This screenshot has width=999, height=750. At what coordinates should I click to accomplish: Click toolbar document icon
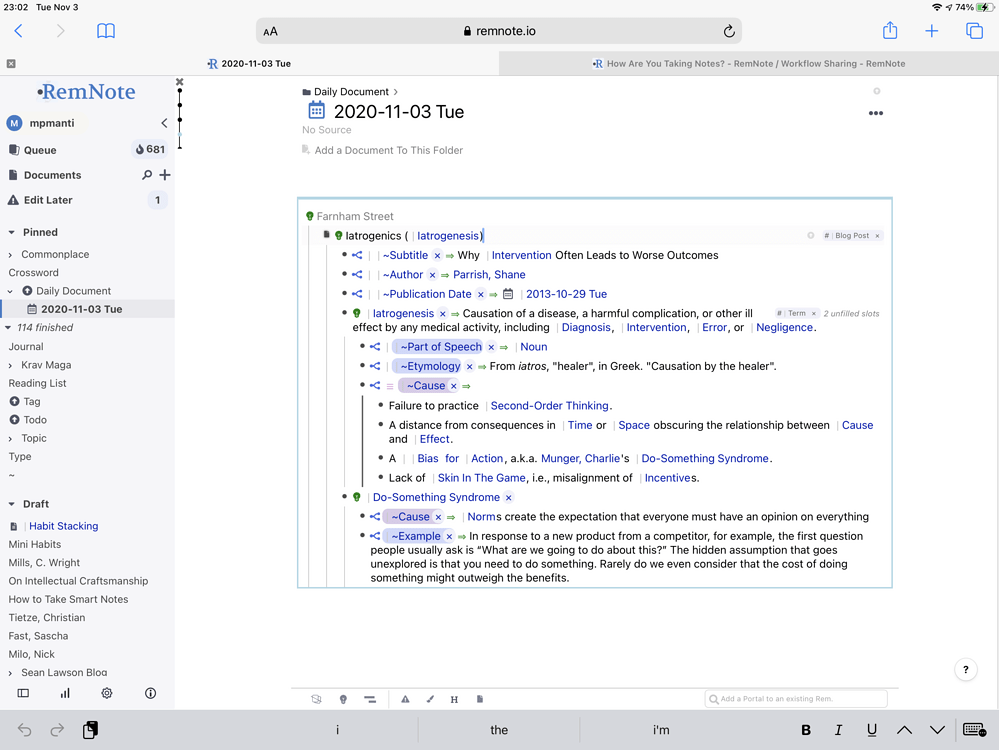pos(480,699)
